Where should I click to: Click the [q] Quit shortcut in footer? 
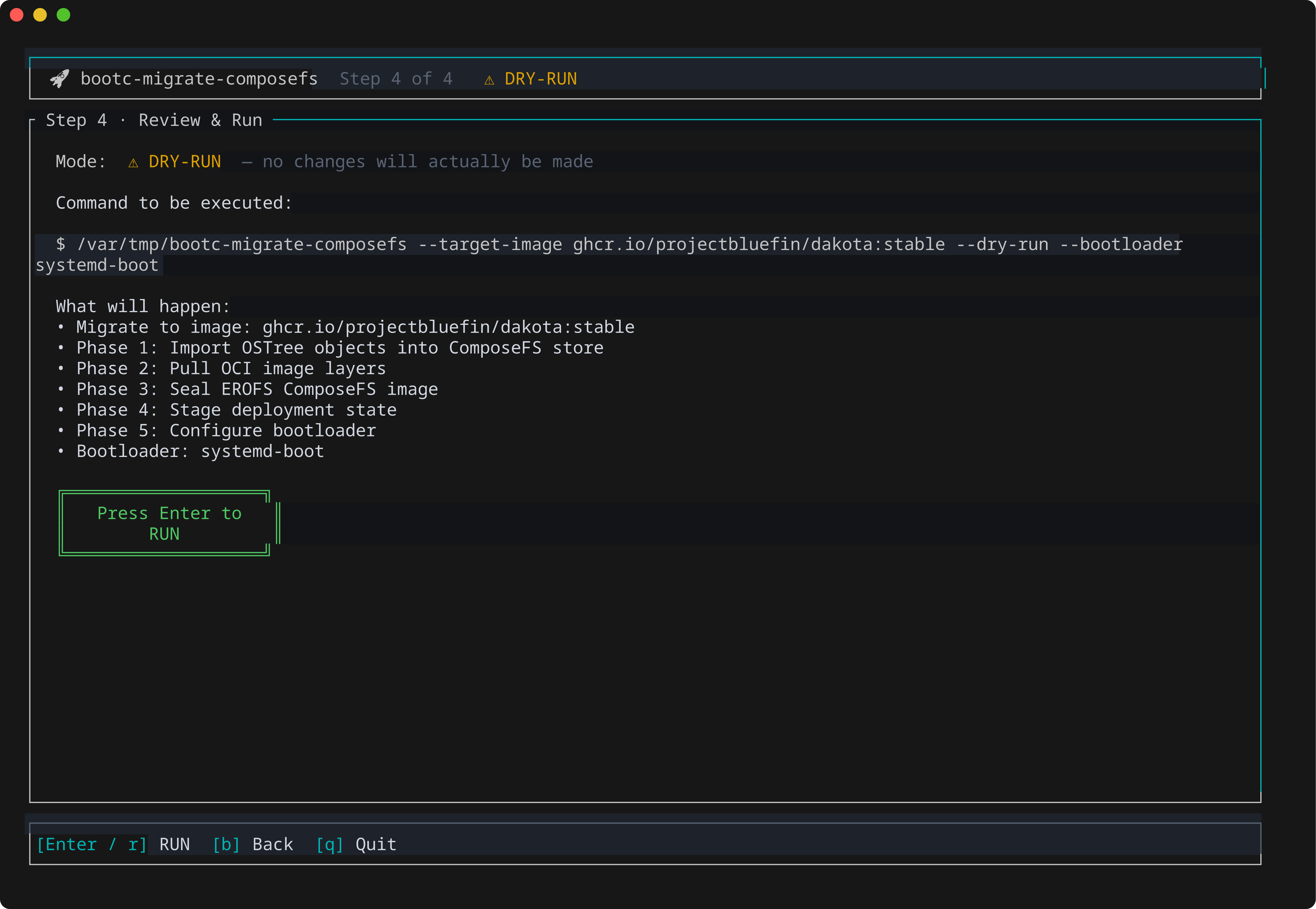(356, 844)
